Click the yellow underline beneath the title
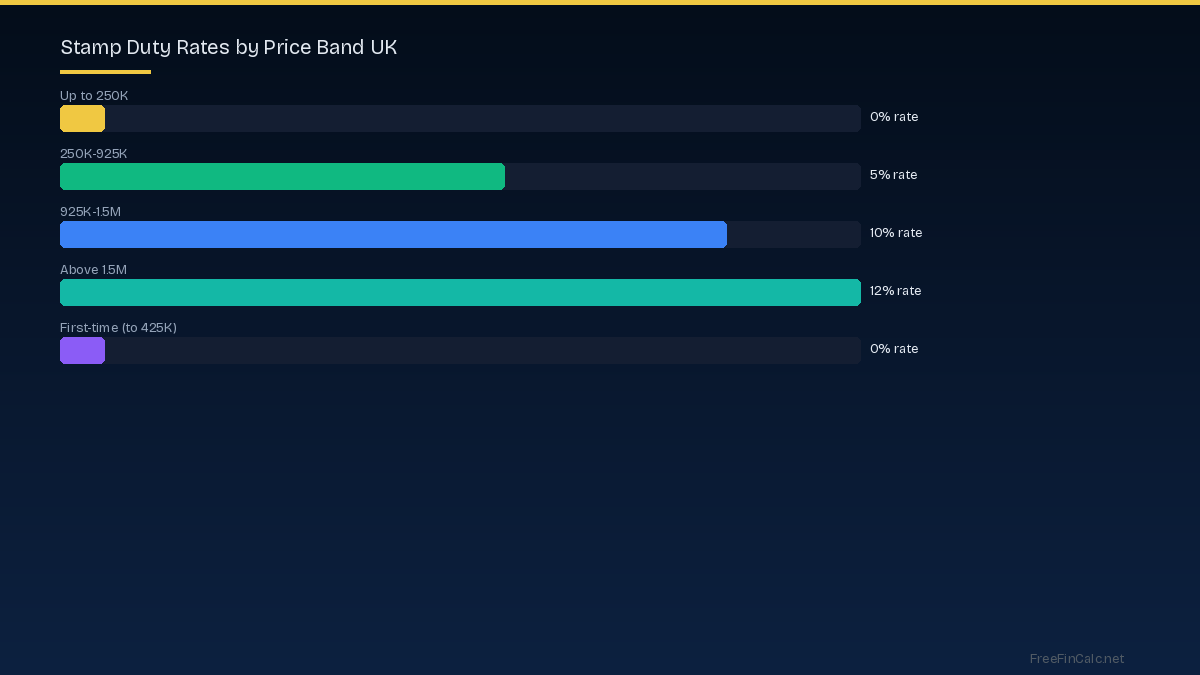This screenshot has width=1200, height=675. [105, 72]
